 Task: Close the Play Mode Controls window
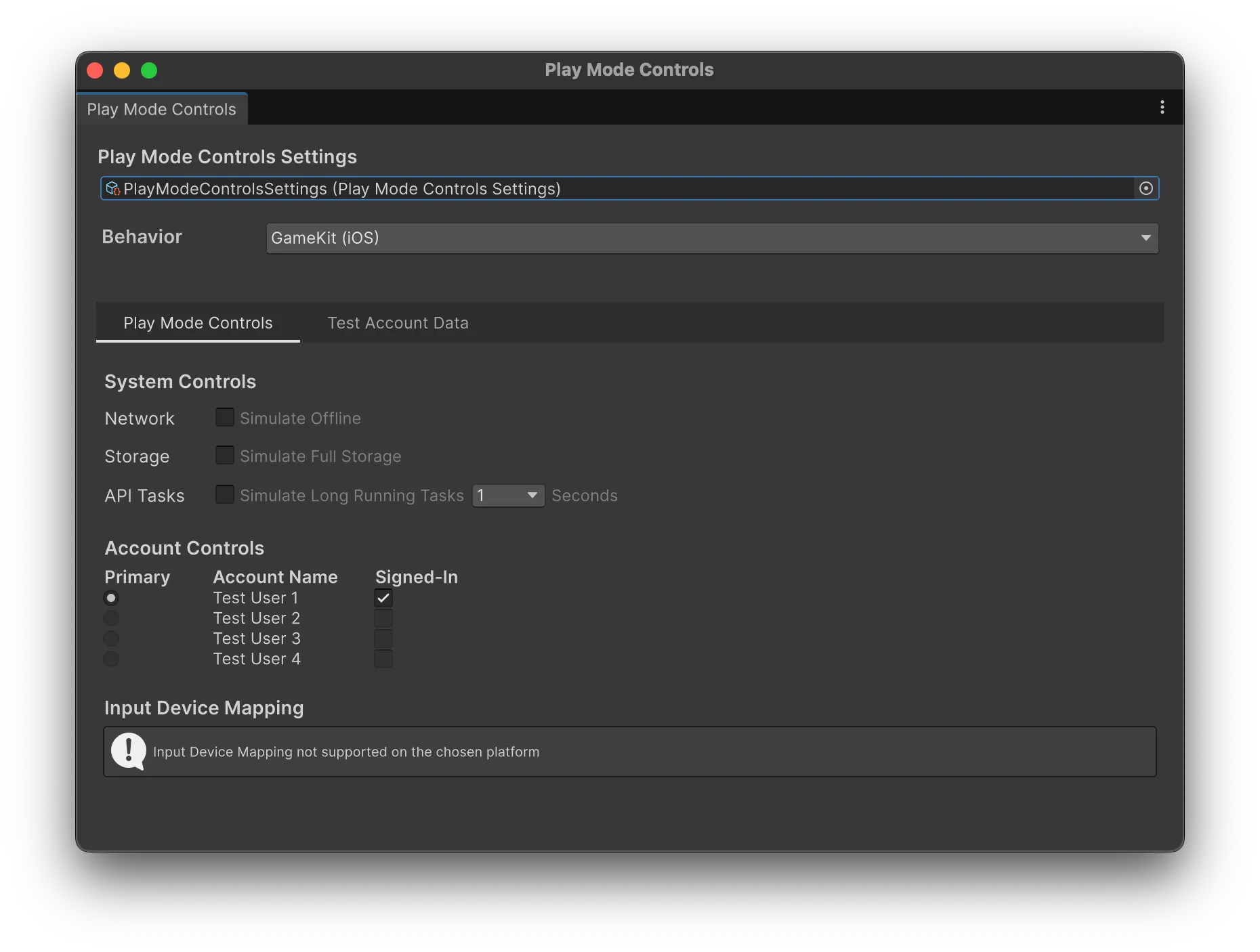95,70
